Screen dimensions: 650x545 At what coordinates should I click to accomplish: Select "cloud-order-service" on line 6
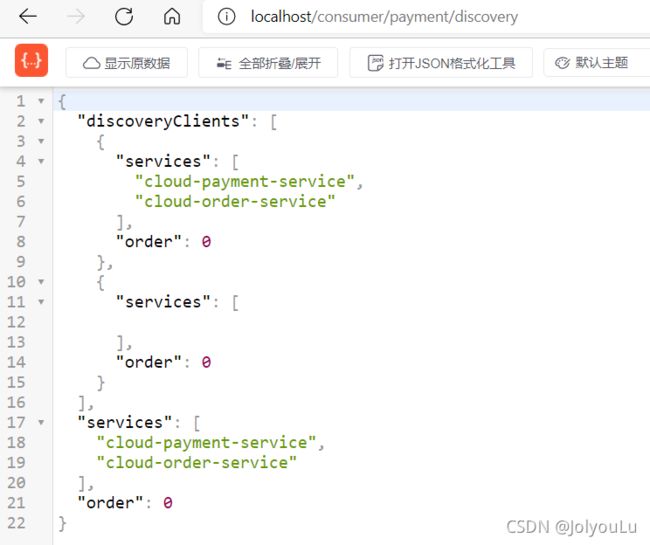click(235, 201)
